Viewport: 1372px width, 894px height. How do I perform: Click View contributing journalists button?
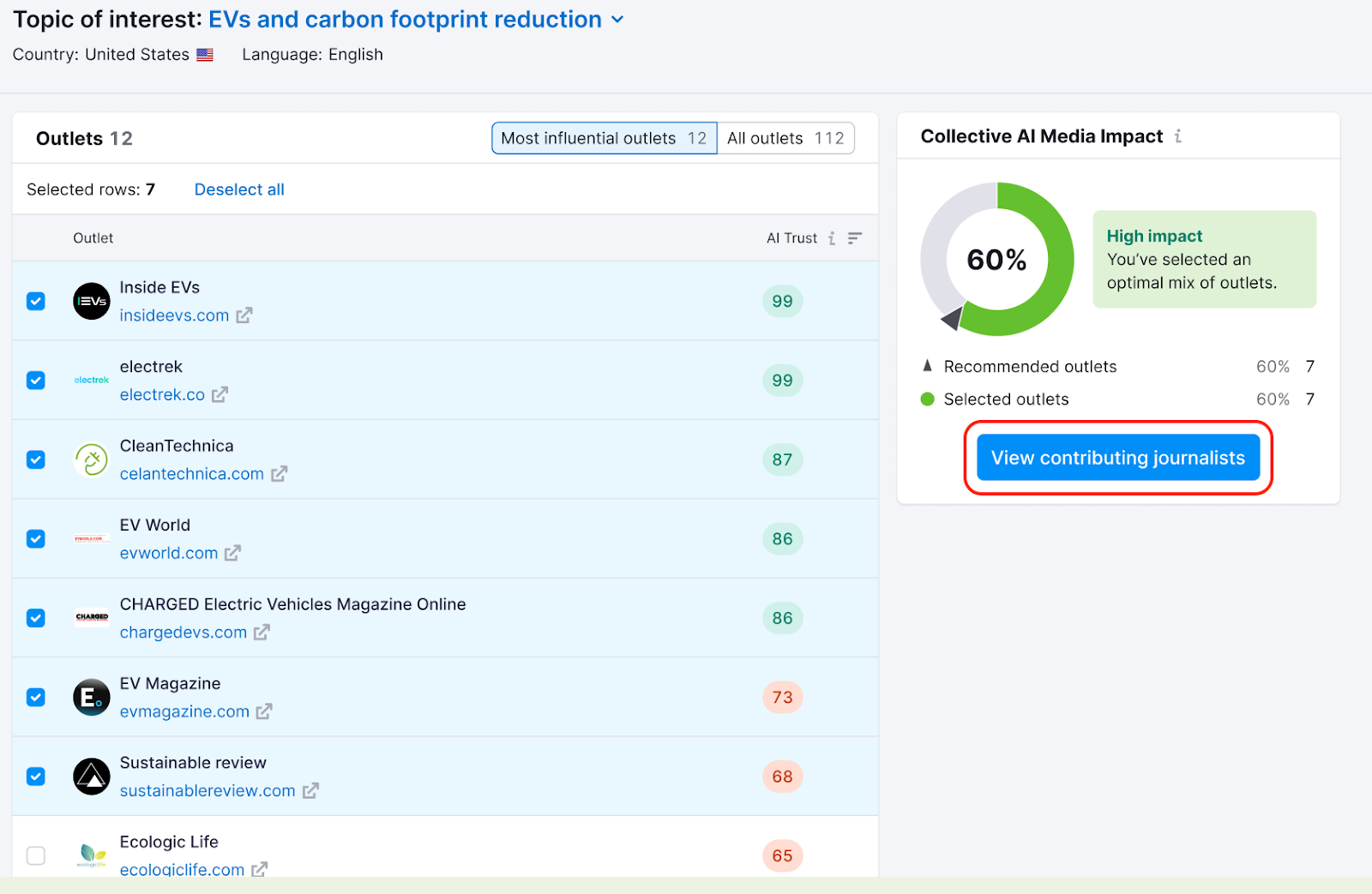[x=1117, y=458]
